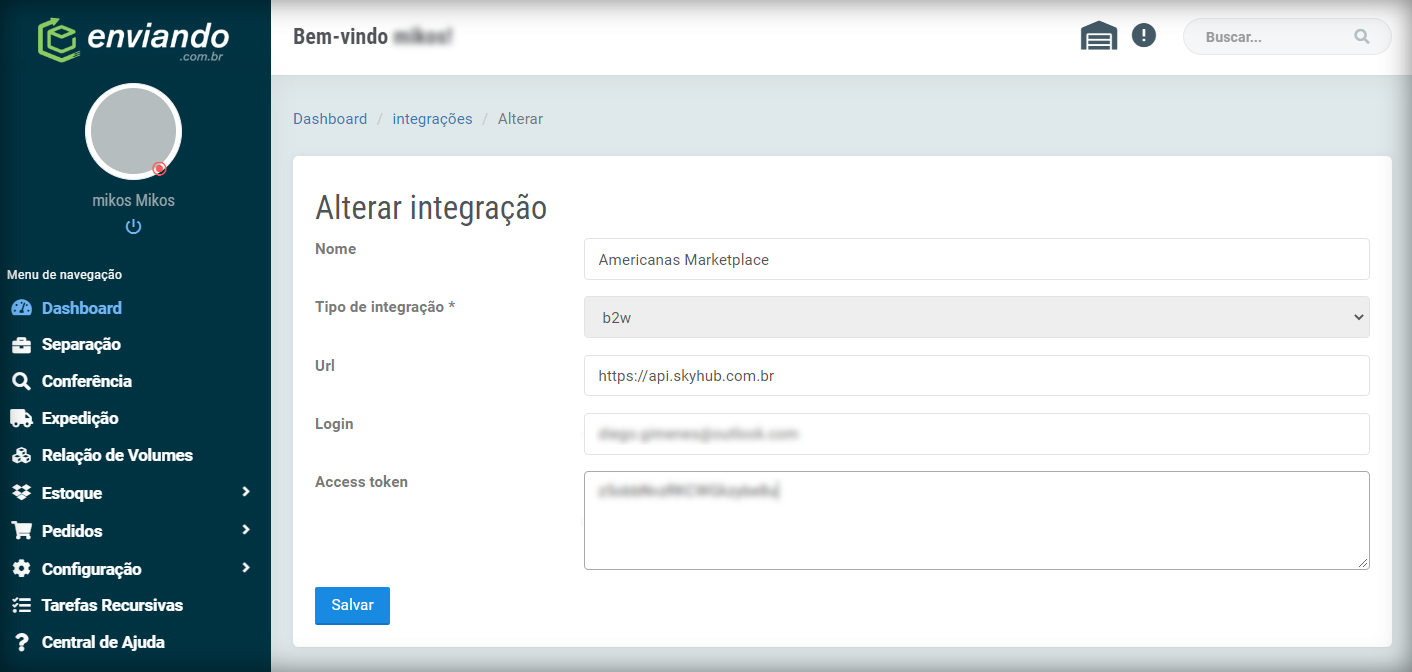Click the Alterar breadcrumb text
Image resolution: width=1412 pixels, height=672 pixels.
520,118
